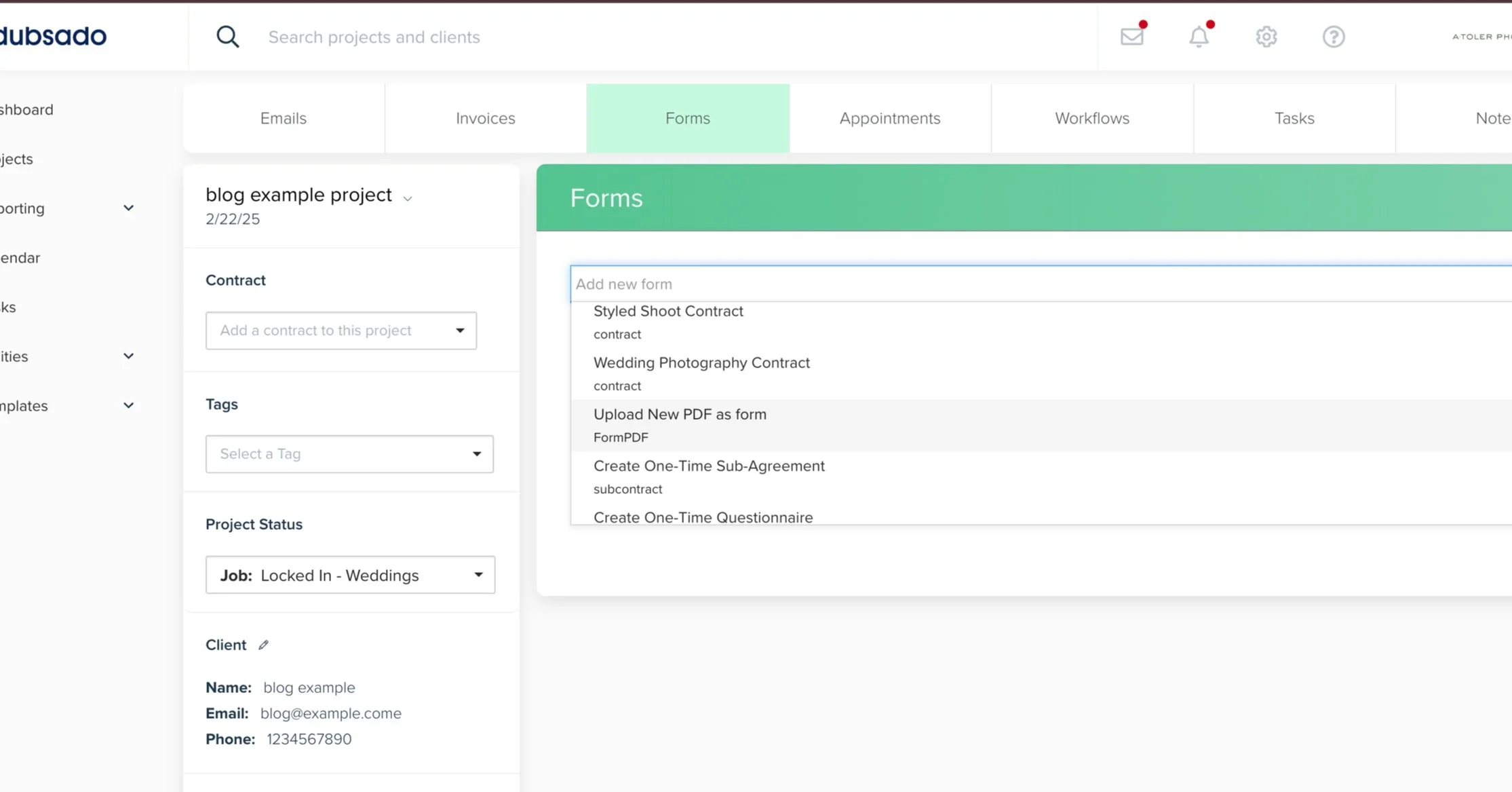
Task: Open the Appointments tab
Action: pyautogui.click(x=889, y=118)
